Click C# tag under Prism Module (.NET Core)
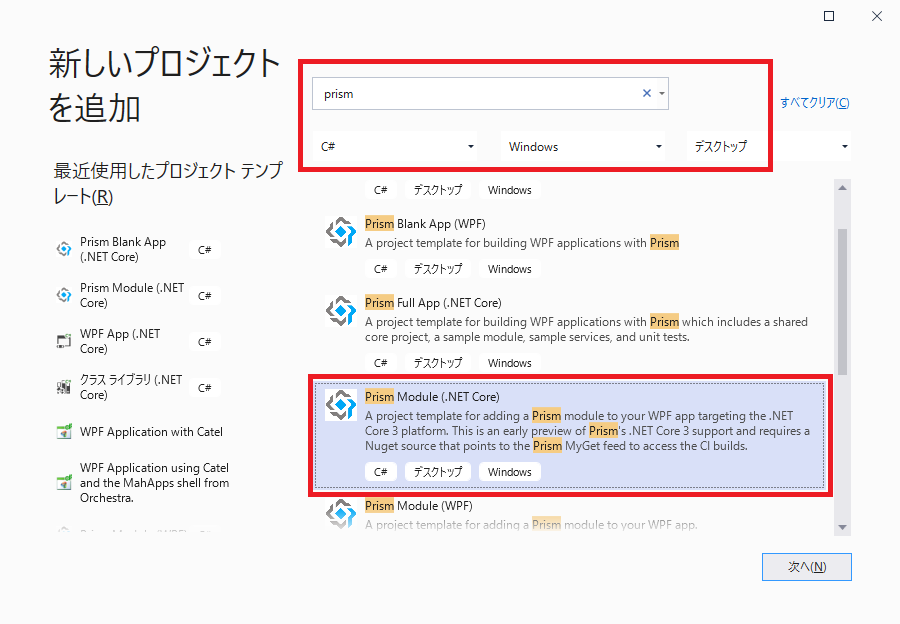The width and height of the screenshot is (900, 624). pyautogui.click(x=381, y=472)
